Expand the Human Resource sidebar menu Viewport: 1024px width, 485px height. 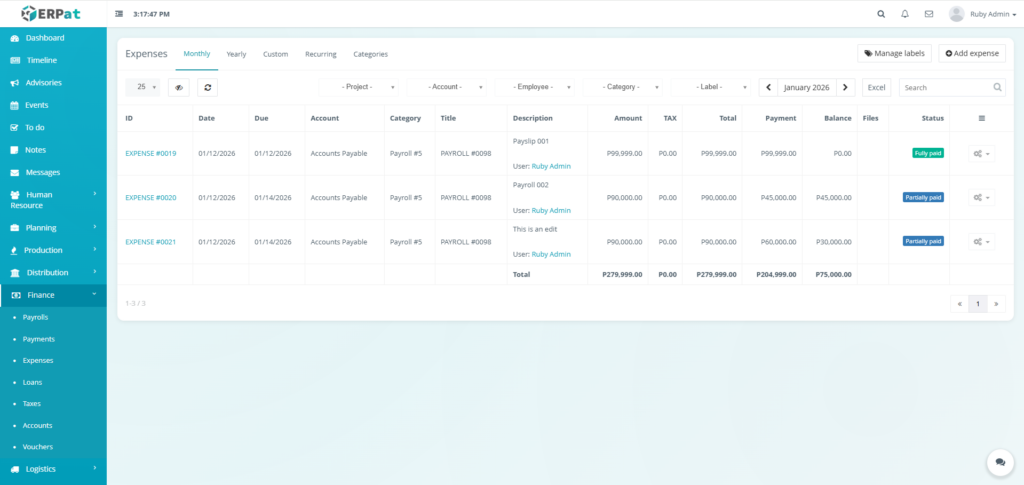pyautogui.click(x=53, y=199)
